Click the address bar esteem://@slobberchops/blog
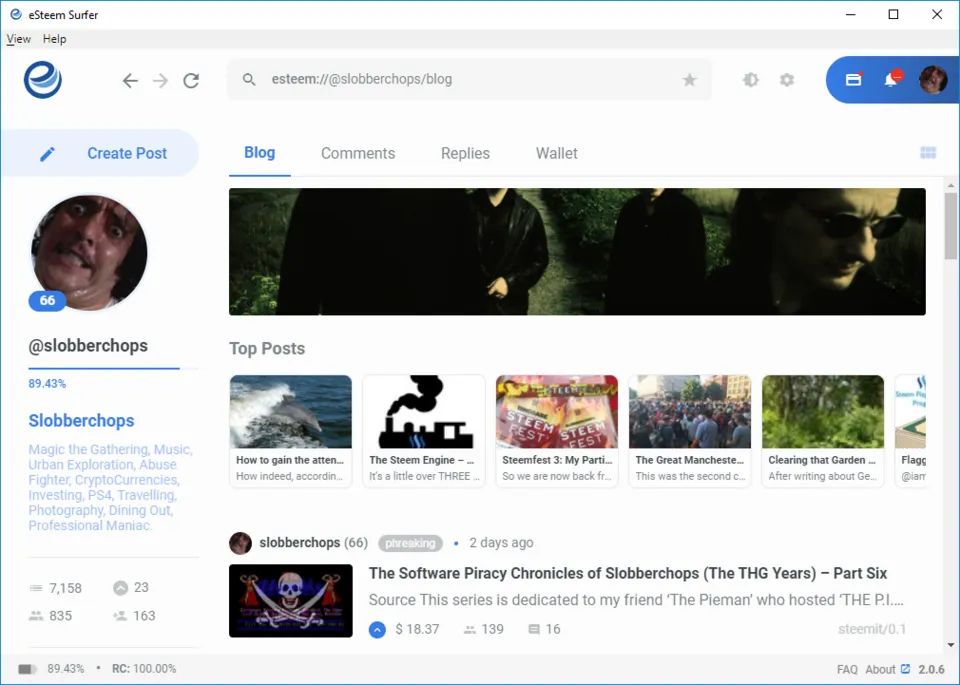The height and width of the screenshot is (685, 960). (x=470, y=80)
